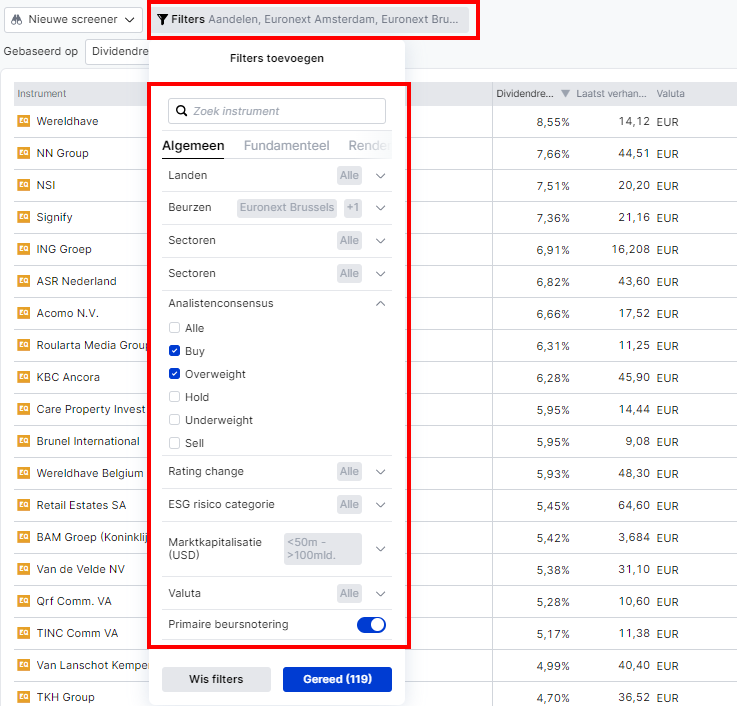737x706 pixels.
Task: Select the Algemeen tab
Action: [193, 146]
